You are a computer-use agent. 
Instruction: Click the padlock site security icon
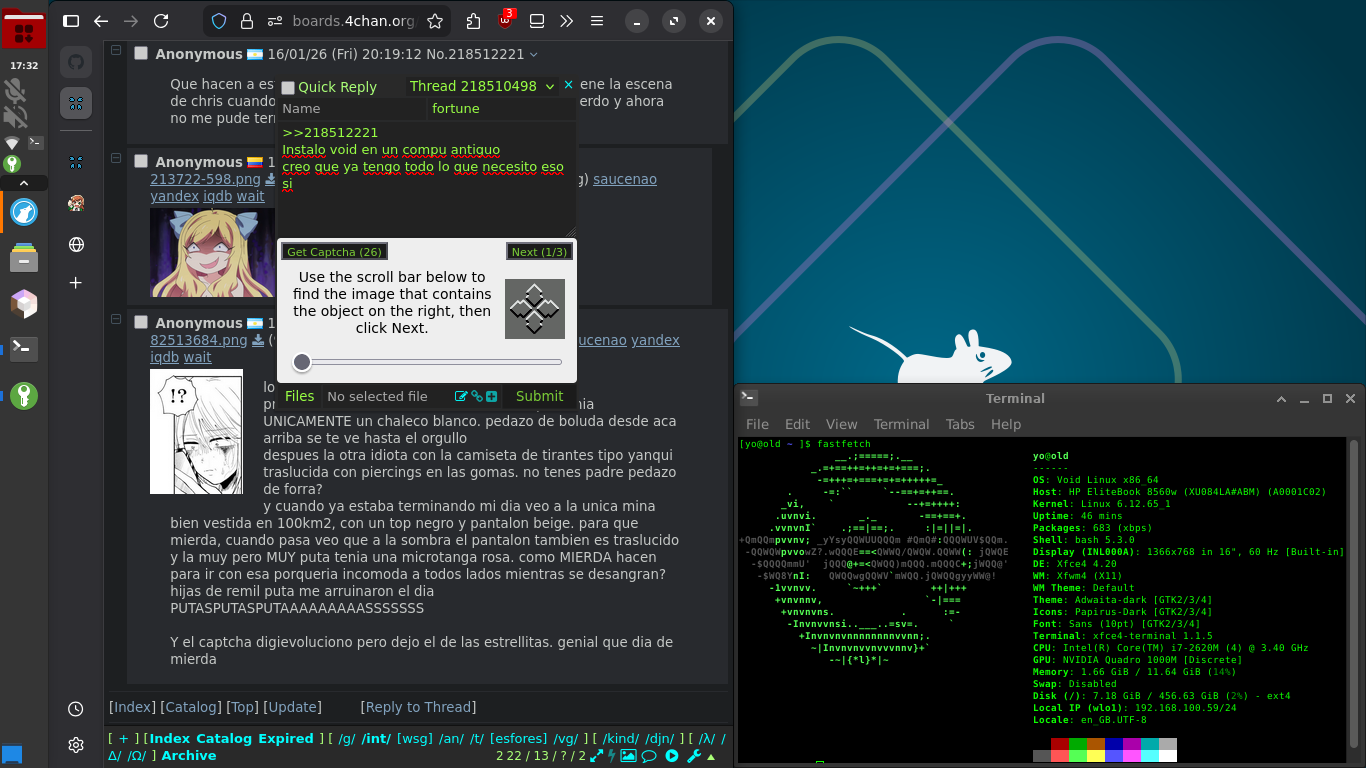(245, 21)
